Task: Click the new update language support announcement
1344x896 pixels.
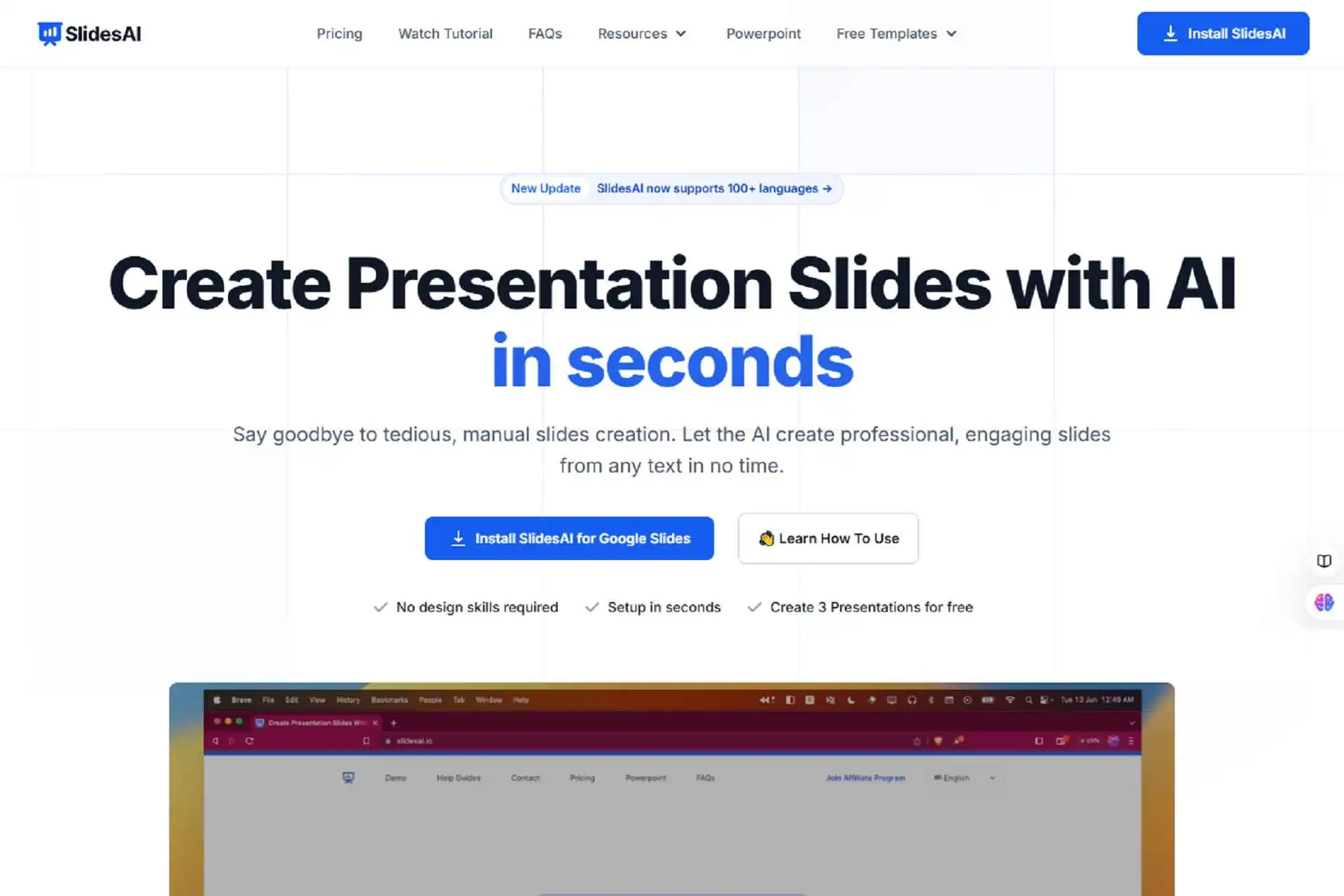Action: 672,188
